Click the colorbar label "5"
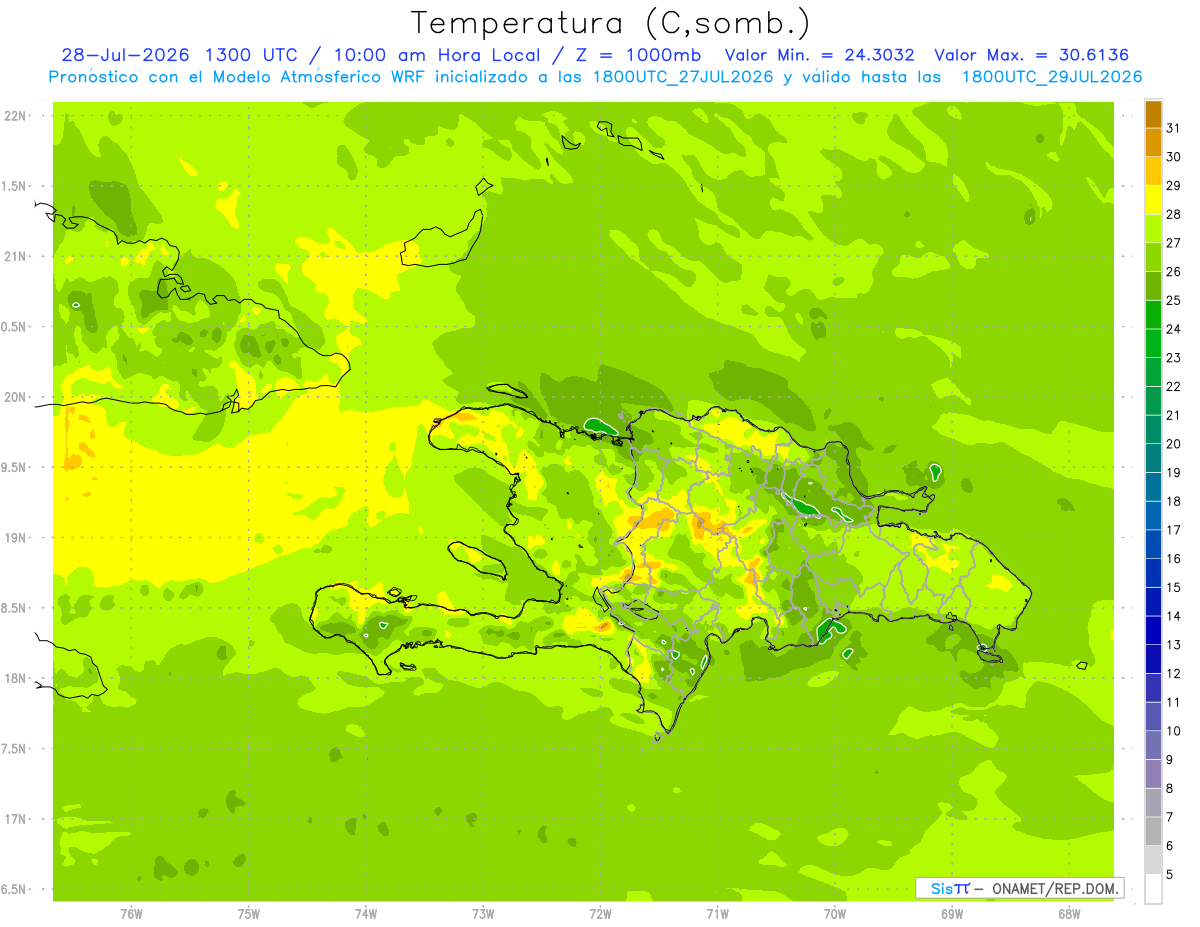This screenshot has height=927, width=1200. 1170,874
